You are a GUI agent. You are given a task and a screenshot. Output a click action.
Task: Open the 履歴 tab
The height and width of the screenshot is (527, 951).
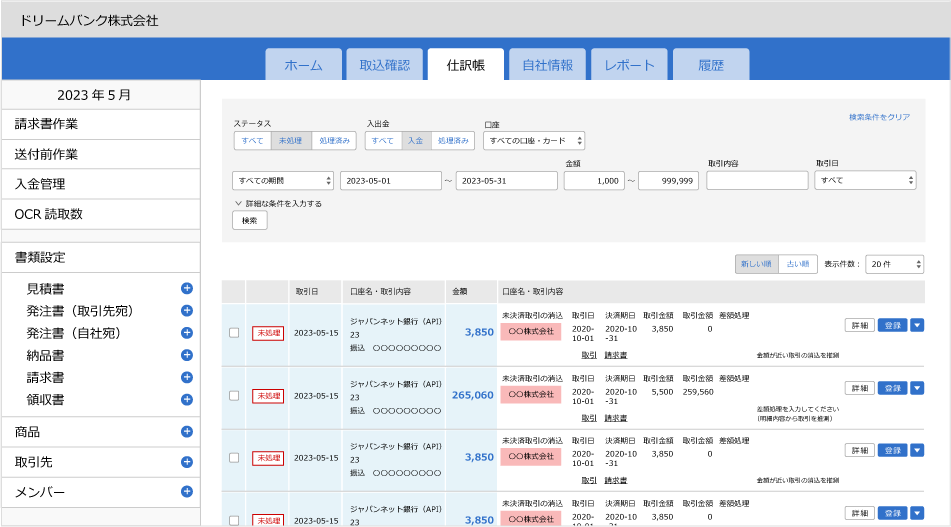[711, 65]
